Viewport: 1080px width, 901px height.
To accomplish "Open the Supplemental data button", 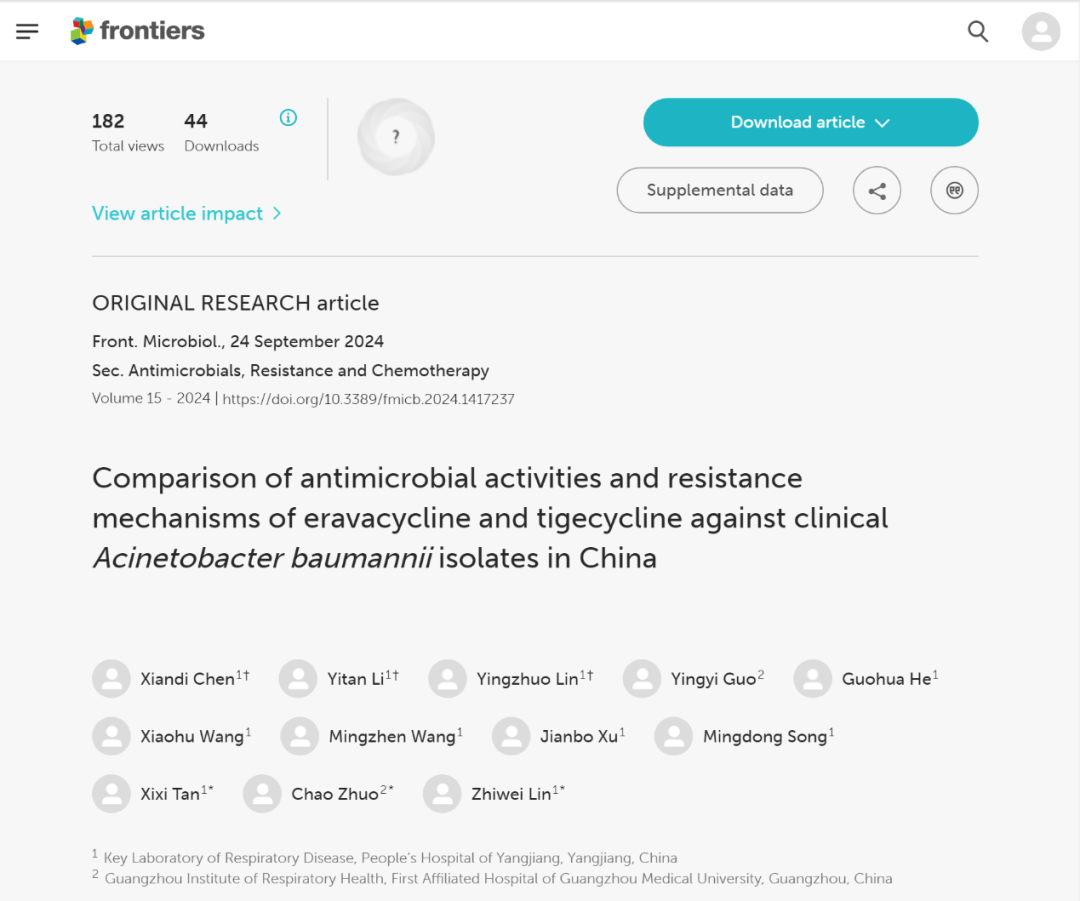I will pyautogui.click(x=720, y=190).
